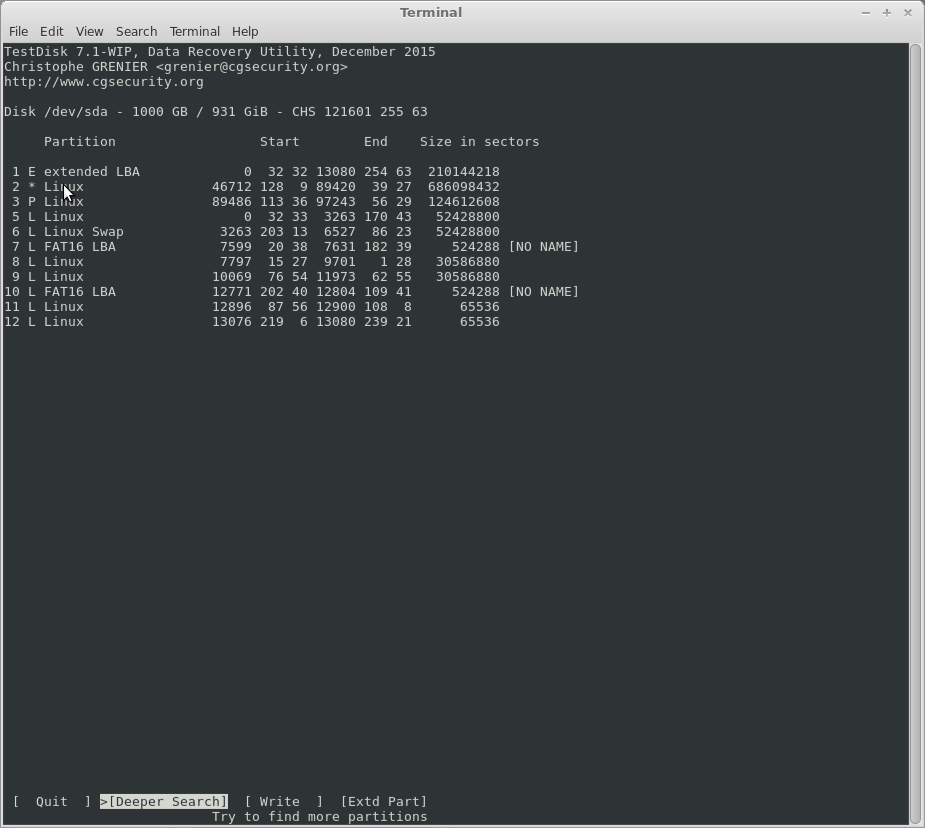Minimize the Terminal window
The height and width of the screenshot is (828, 925).
coord(865,12)
